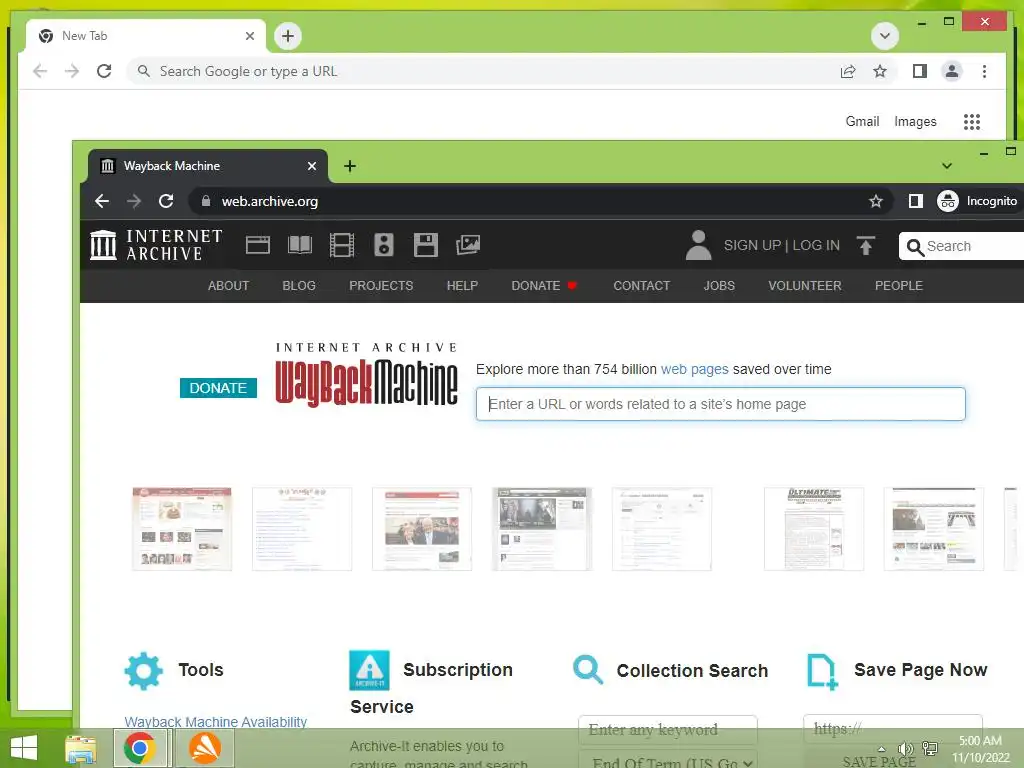The image size is (1024, 768).
Task: Focus the Wayback URL search field
Action: click(720, 404)
